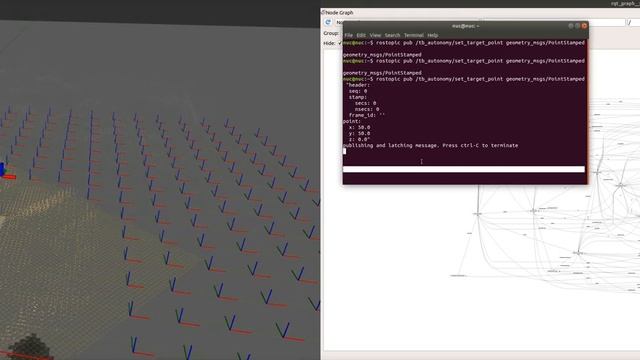
Task: Open the View menu in the terminal
Action: click(x=375, y=35)
